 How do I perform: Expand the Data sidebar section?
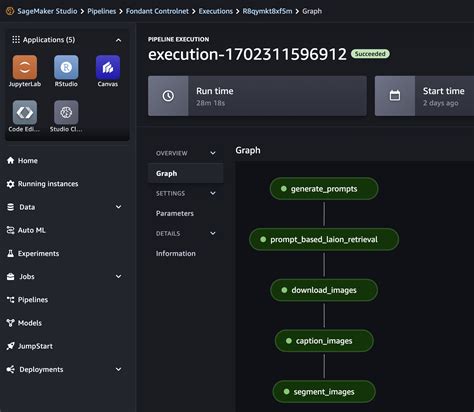(118, 207)
